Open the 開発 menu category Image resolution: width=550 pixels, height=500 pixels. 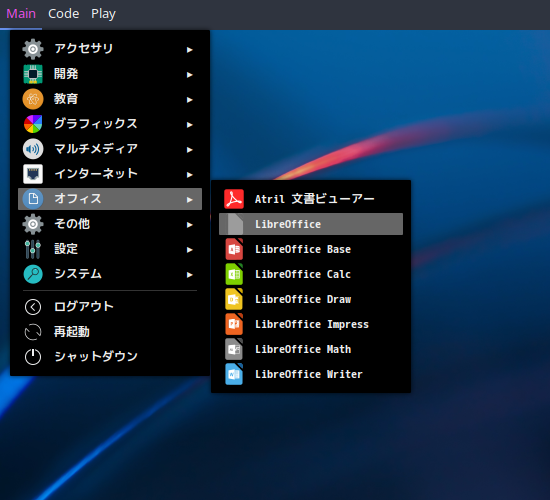110,74
